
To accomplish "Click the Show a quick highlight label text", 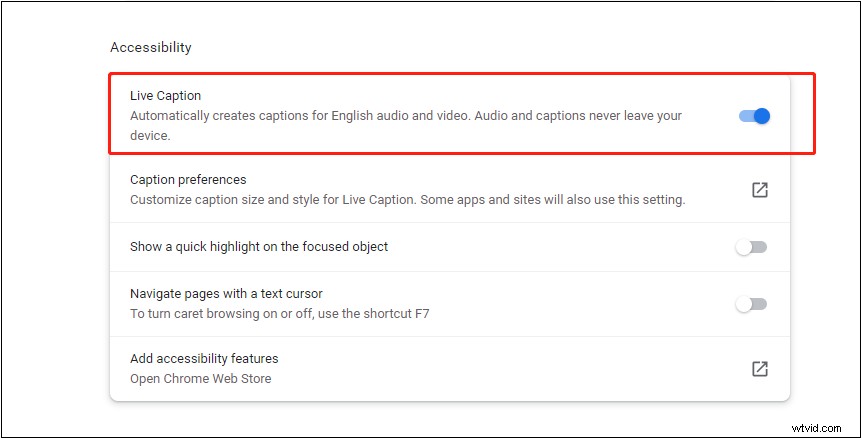I will coord(259,247).
